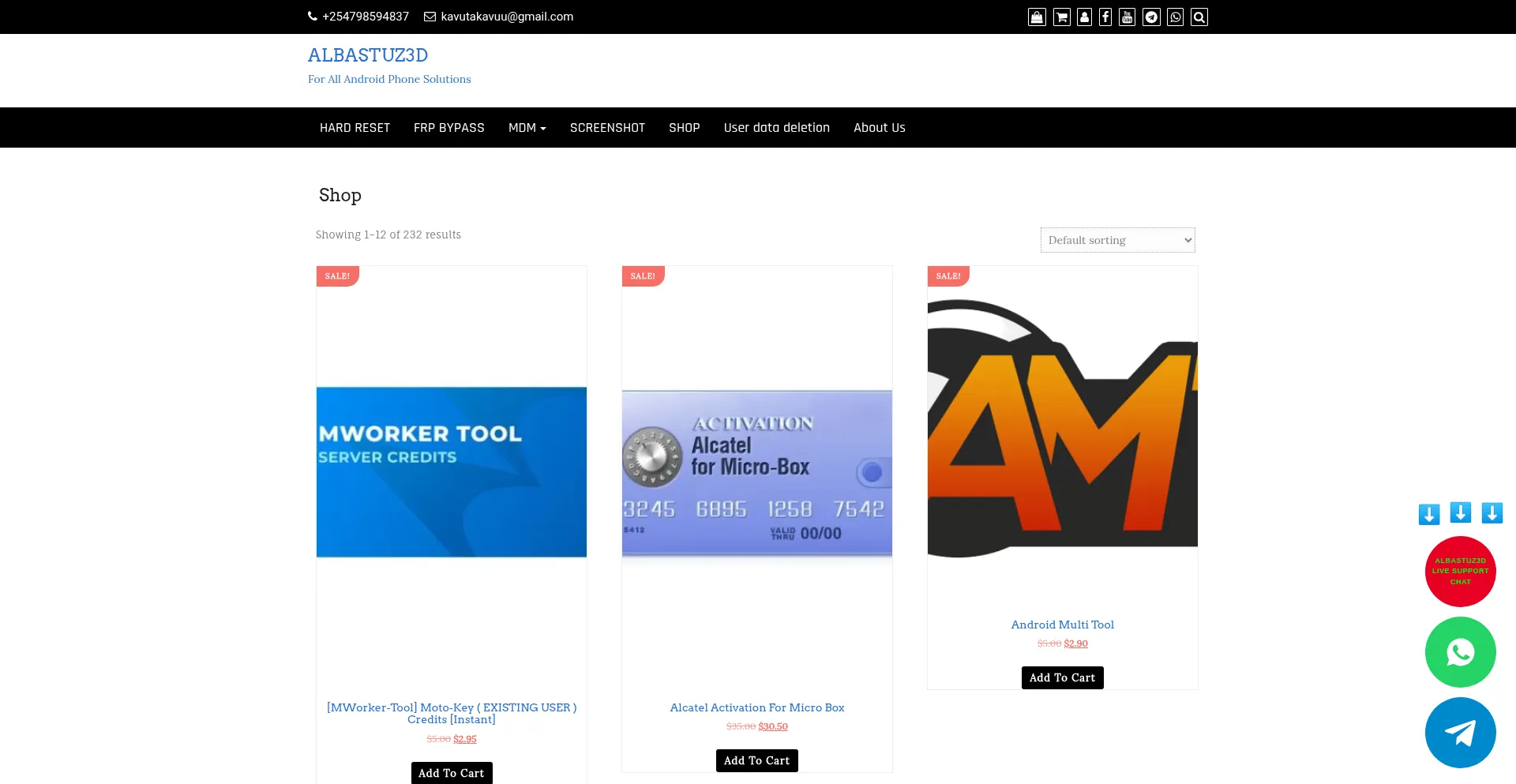
Task: Open the red ALBASTUZ3D live support chat bubble
Action: click(1461, 572)
